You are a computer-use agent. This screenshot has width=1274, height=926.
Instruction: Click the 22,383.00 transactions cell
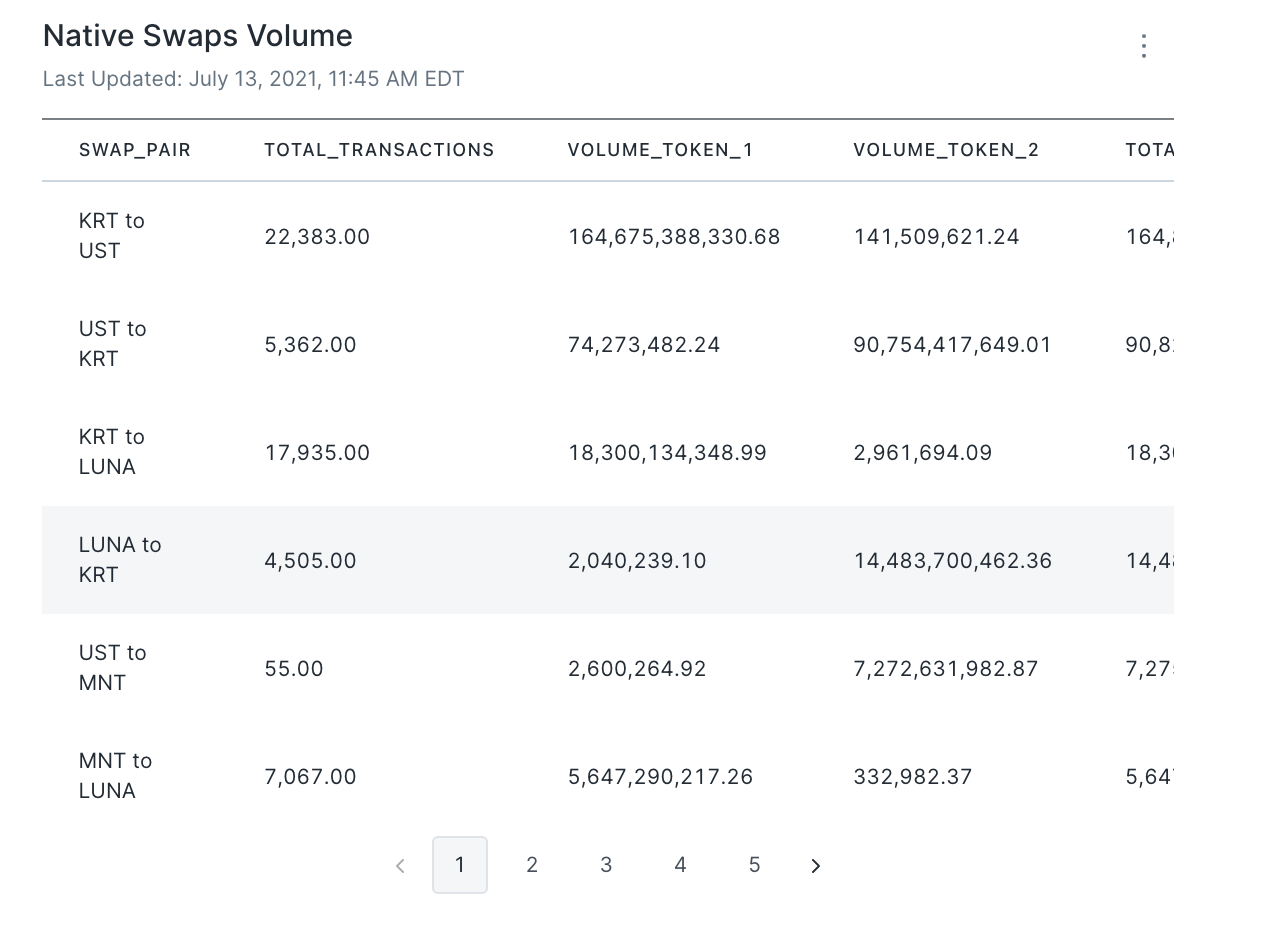(x=317, y=237)
